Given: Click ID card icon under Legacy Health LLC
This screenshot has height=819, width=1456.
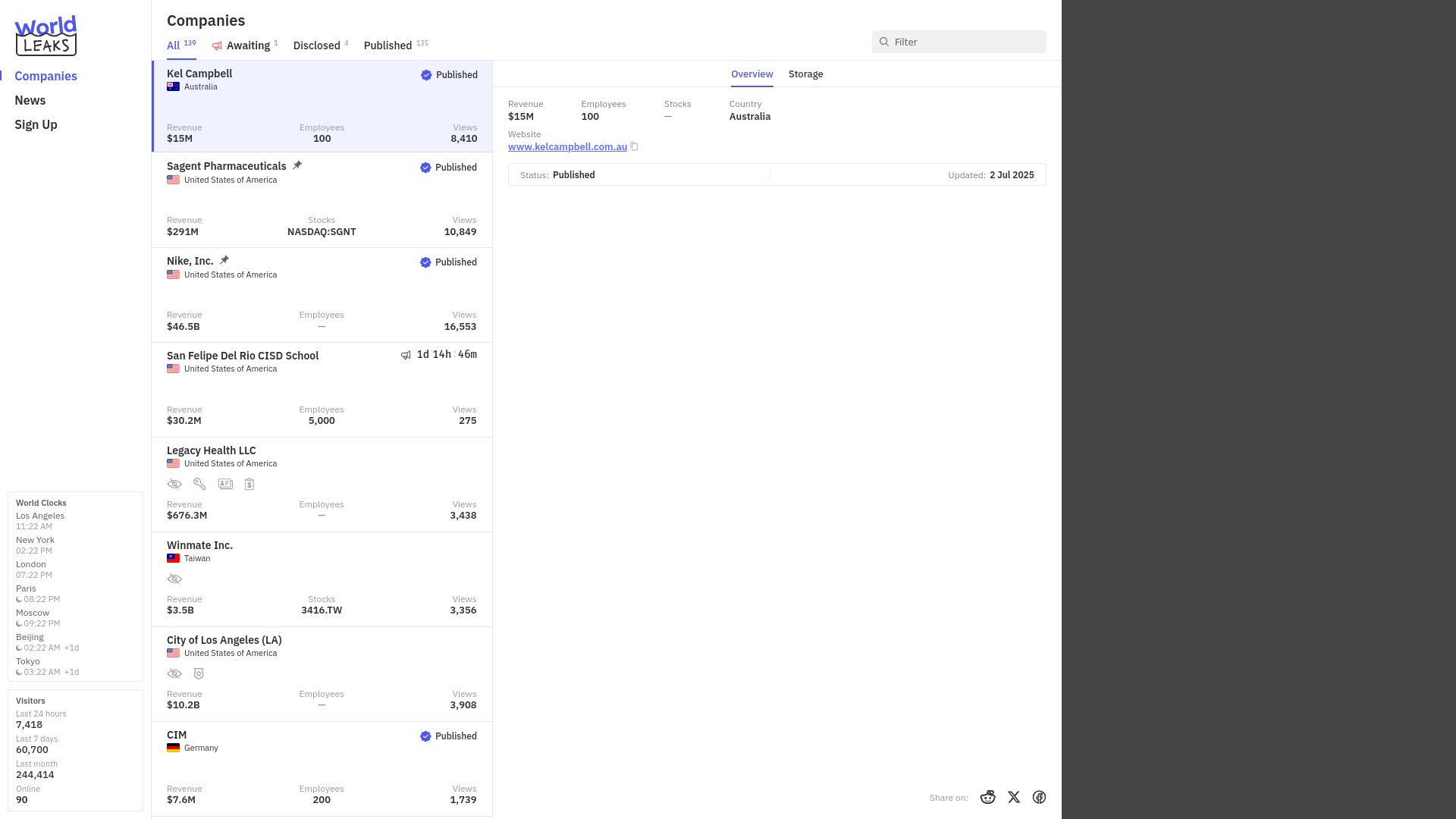Looking at the screenshot, I should pyautogui.click(x=225, y=484).
